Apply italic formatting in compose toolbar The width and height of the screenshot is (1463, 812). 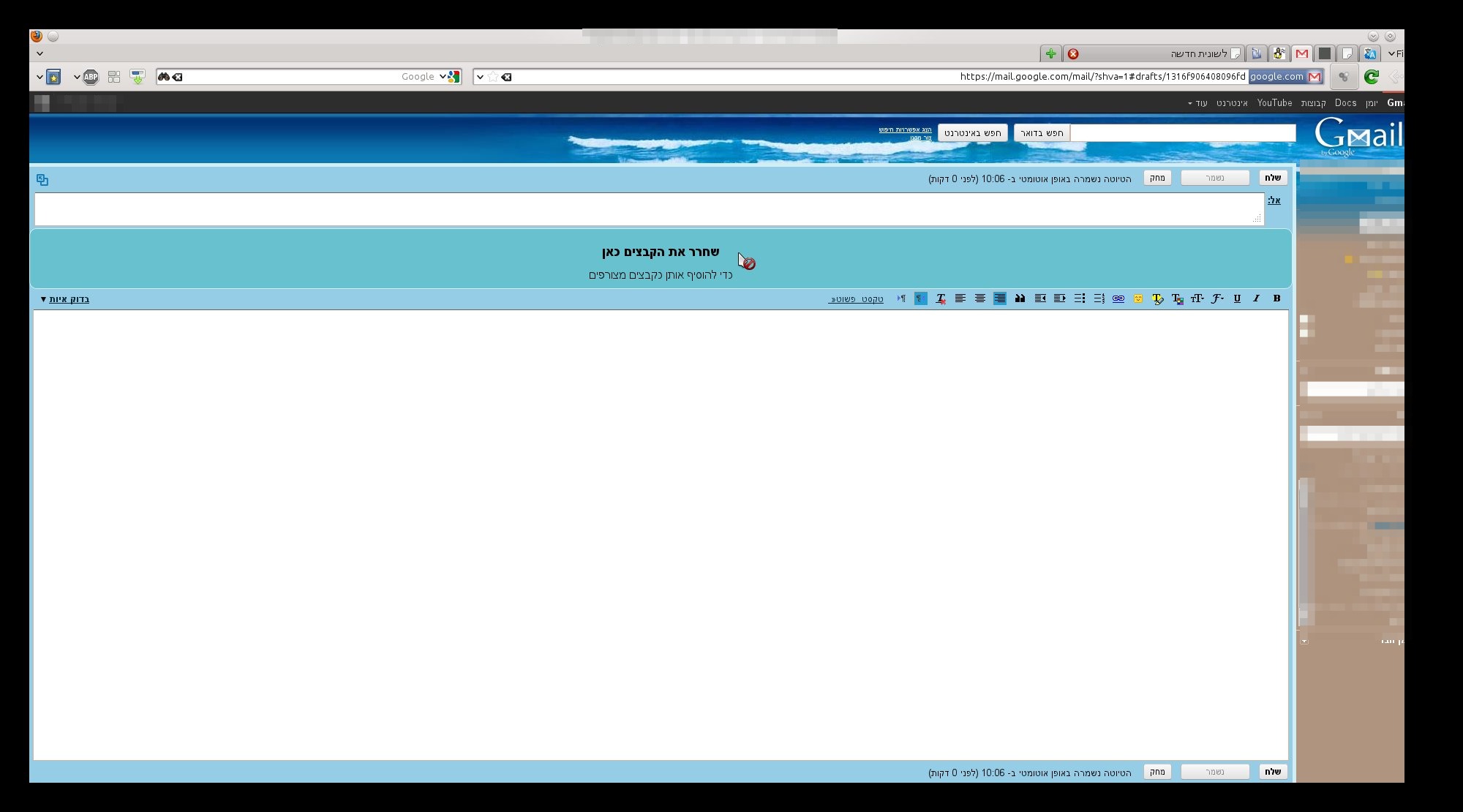(1256, 298)
